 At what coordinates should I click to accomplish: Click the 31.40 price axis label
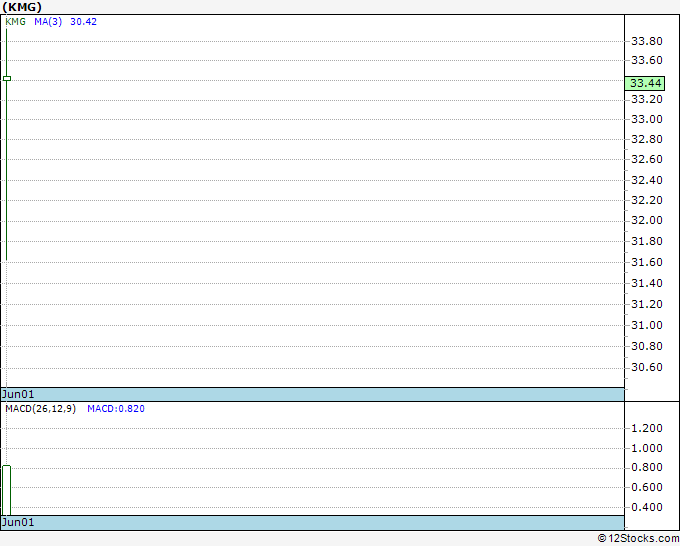click(647, 283)
